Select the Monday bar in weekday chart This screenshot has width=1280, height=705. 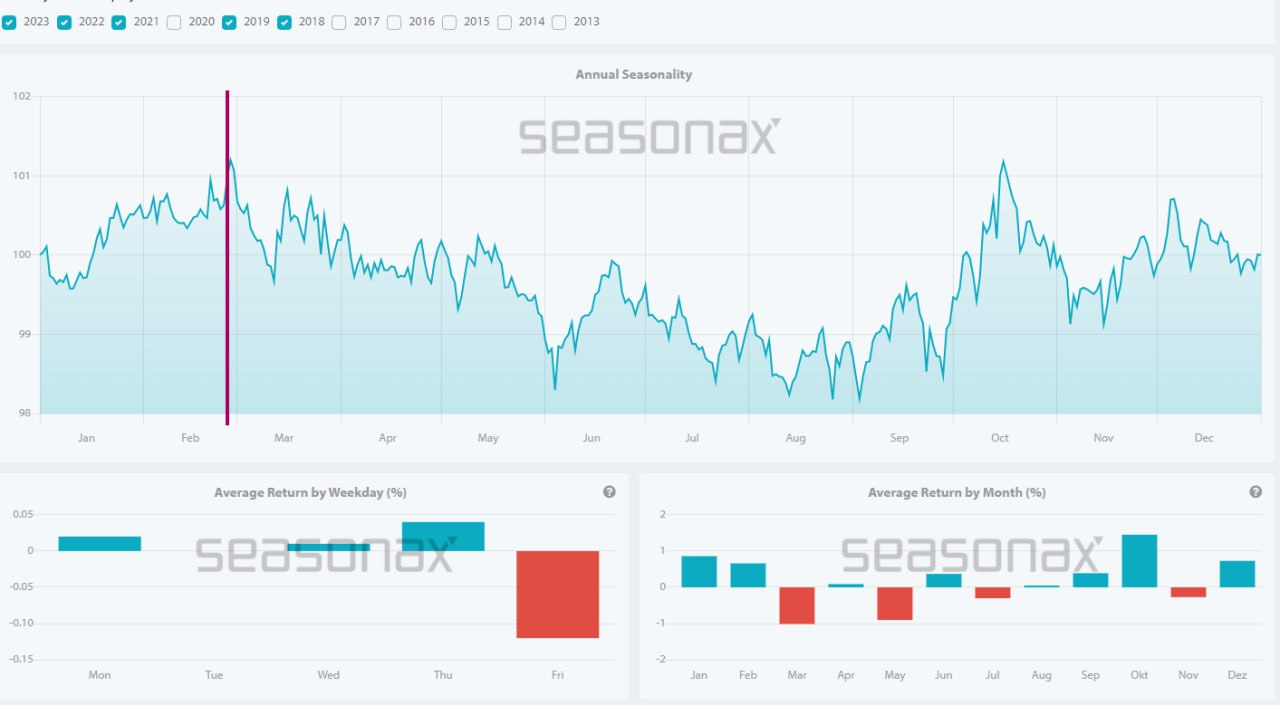(99, 544)
